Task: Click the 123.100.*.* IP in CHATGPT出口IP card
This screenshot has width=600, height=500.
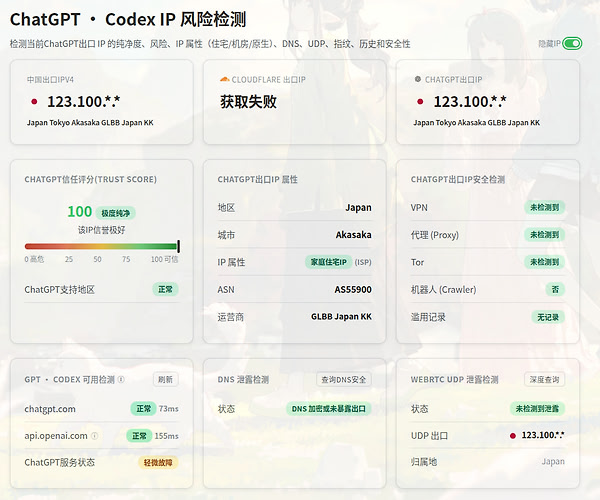Action: tap(470, 102)
